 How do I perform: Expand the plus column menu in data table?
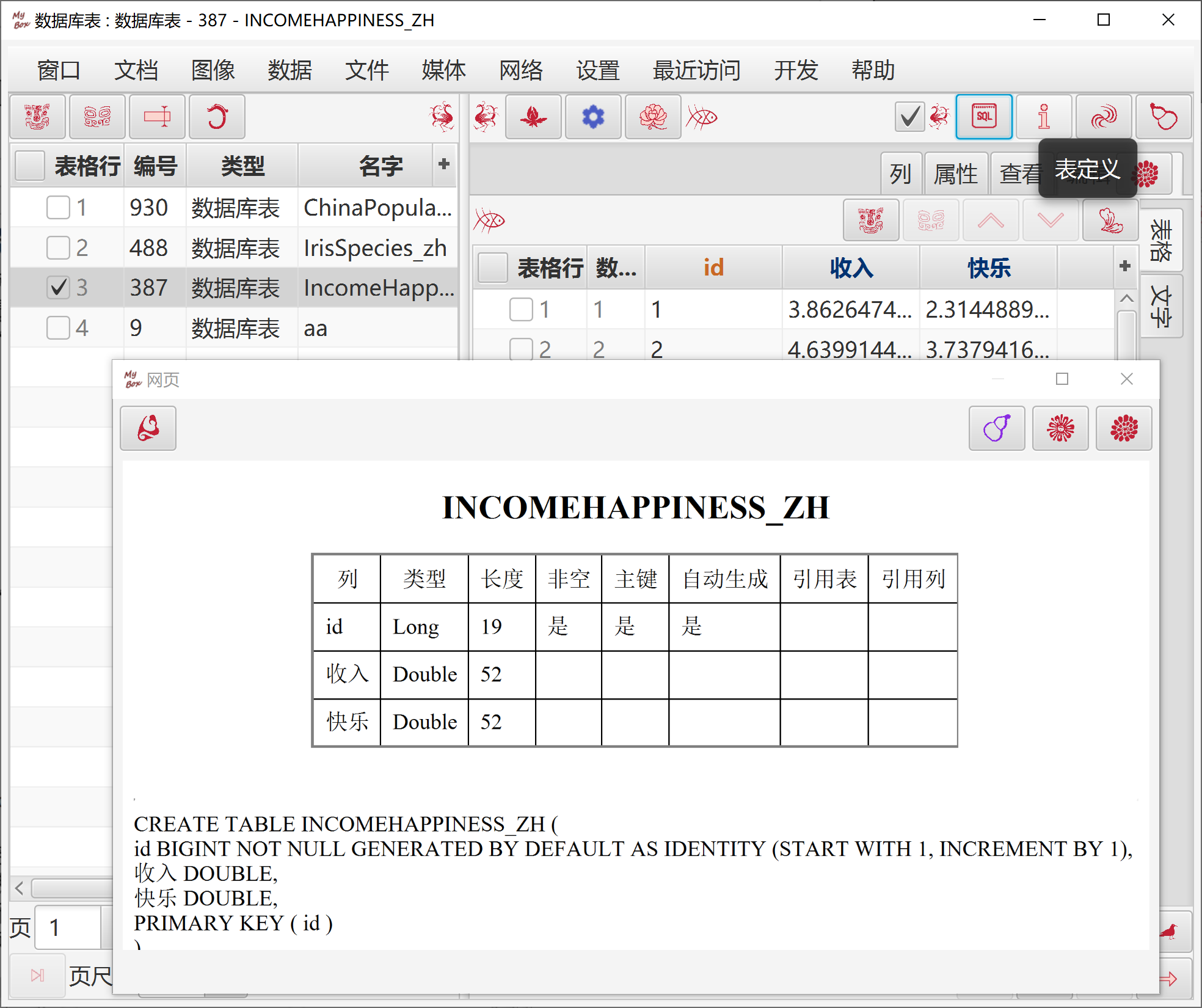1125,266
